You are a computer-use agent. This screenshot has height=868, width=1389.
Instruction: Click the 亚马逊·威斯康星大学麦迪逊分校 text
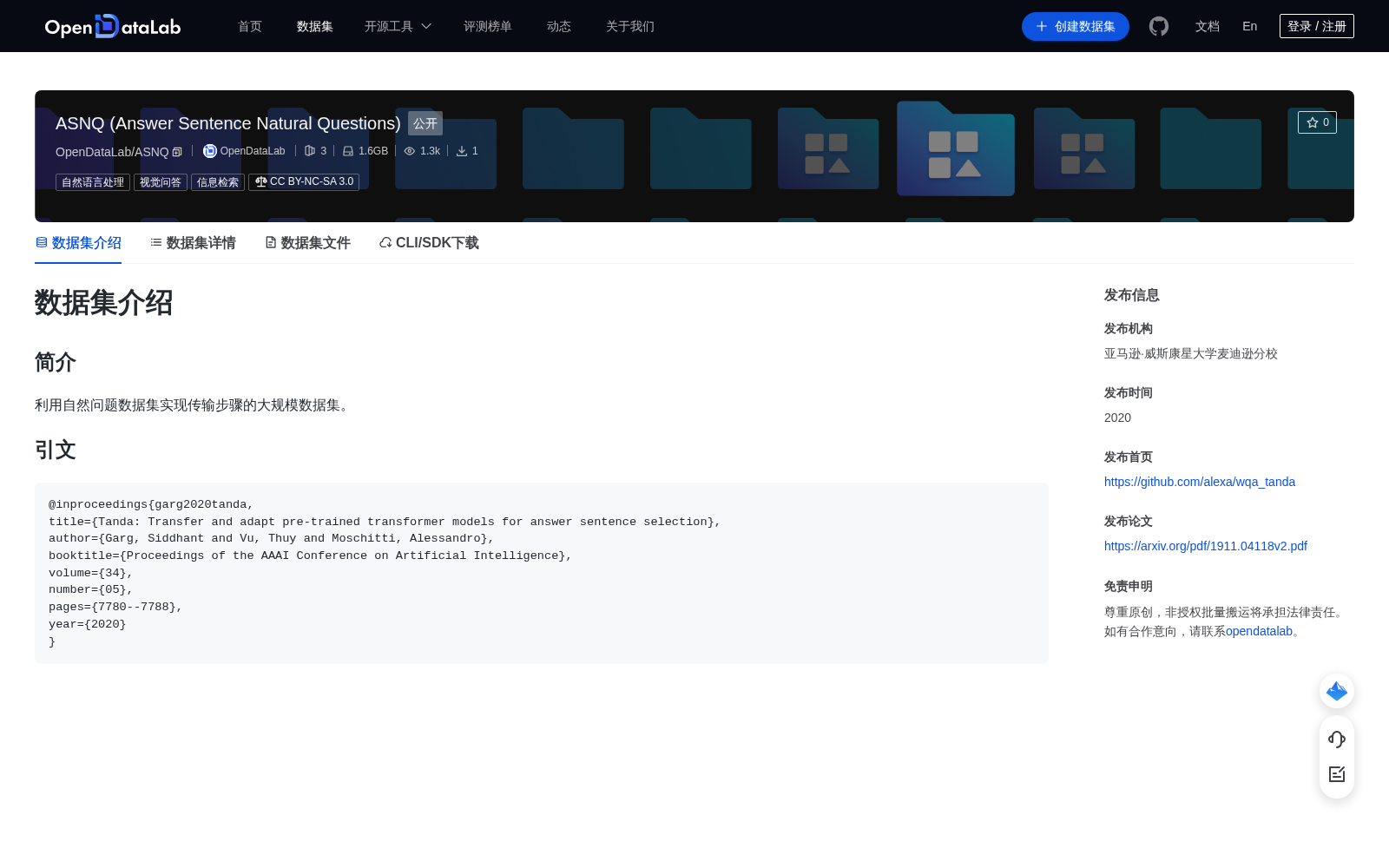(x=1191, y=353)
